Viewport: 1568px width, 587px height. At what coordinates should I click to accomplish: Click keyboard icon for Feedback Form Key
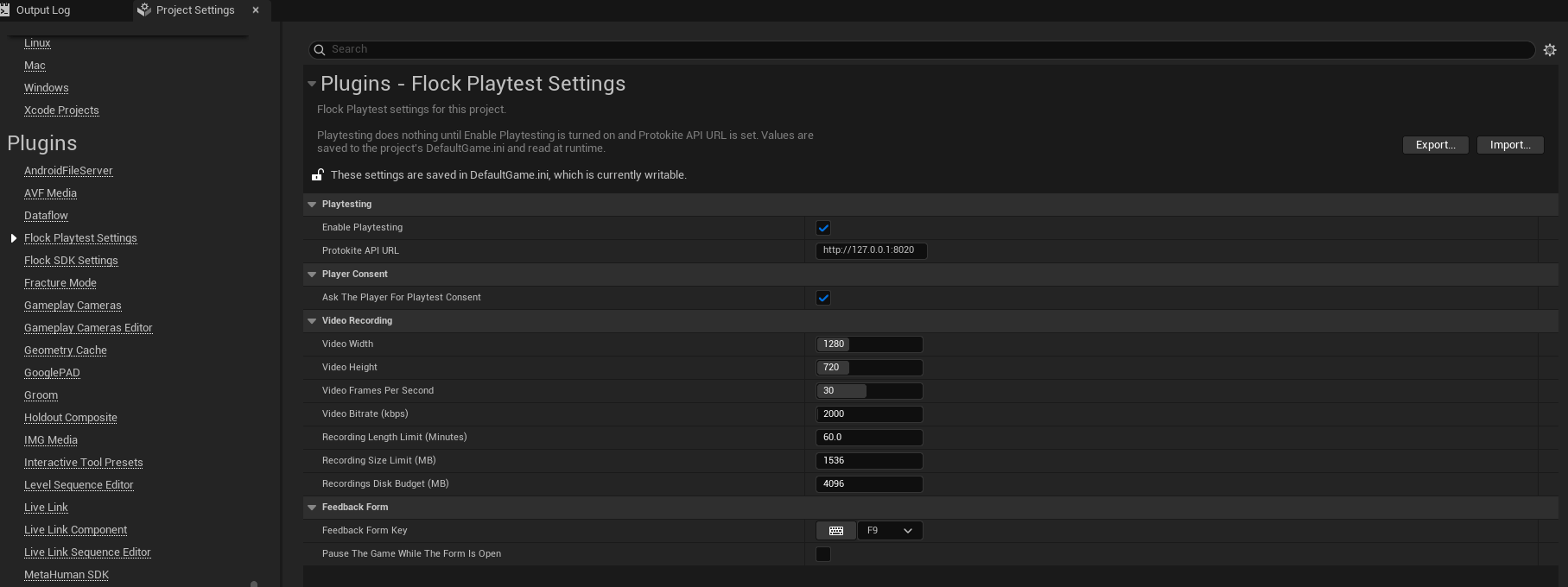[836, 531]
